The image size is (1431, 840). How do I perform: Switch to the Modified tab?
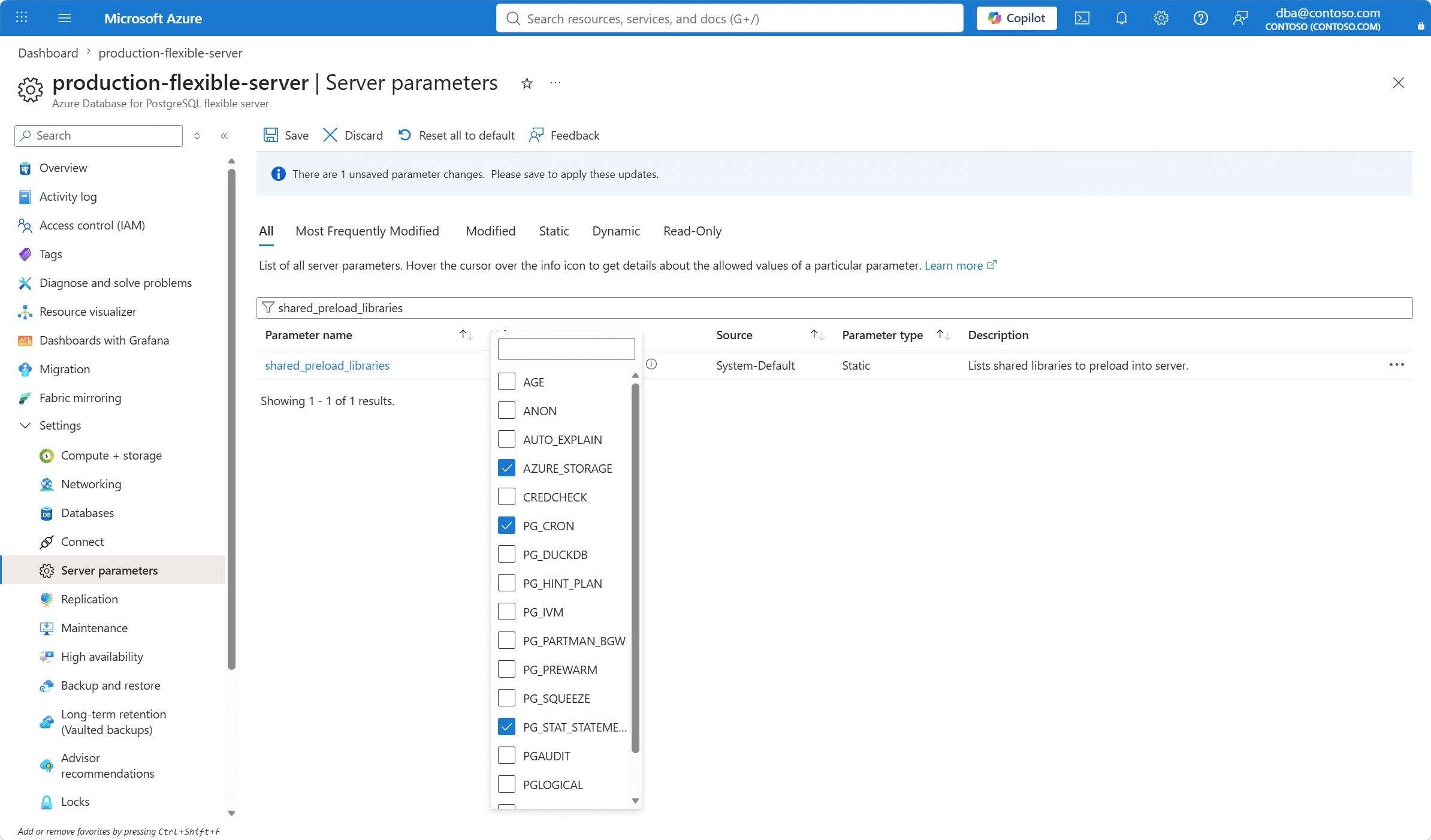pyautogui.click(x=491, y=231)
